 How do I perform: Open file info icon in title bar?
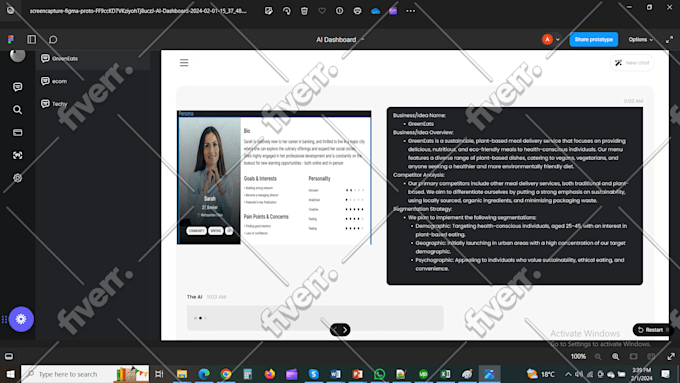point(340,11)
